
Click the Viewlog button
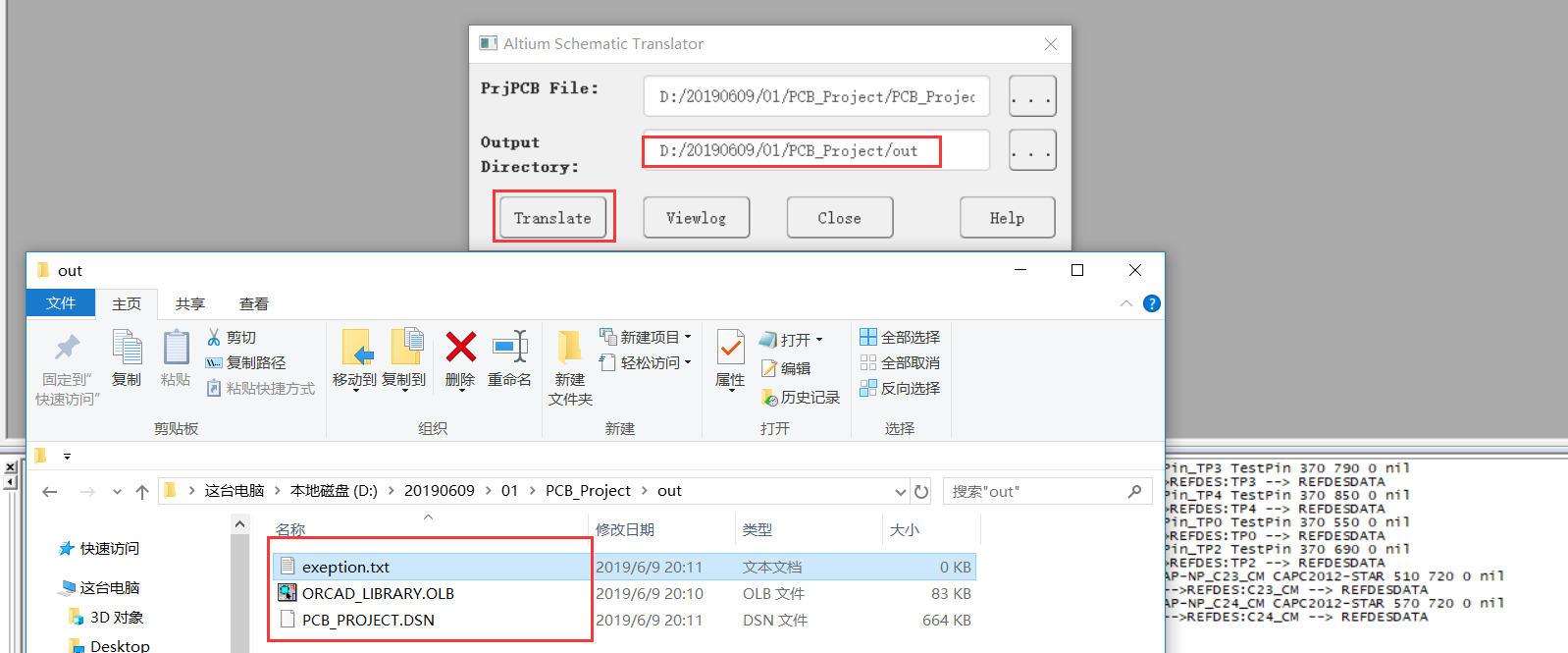click(x=697, y=218)
